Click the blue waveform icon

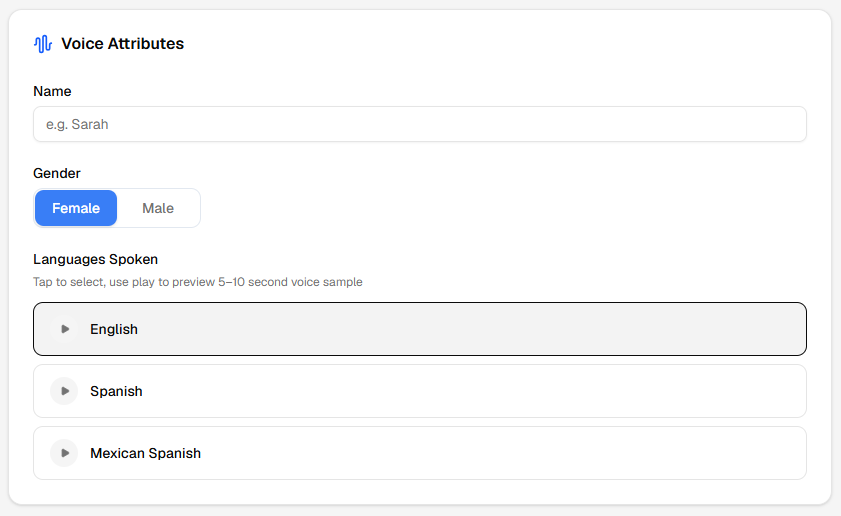(x=42, y=44)
